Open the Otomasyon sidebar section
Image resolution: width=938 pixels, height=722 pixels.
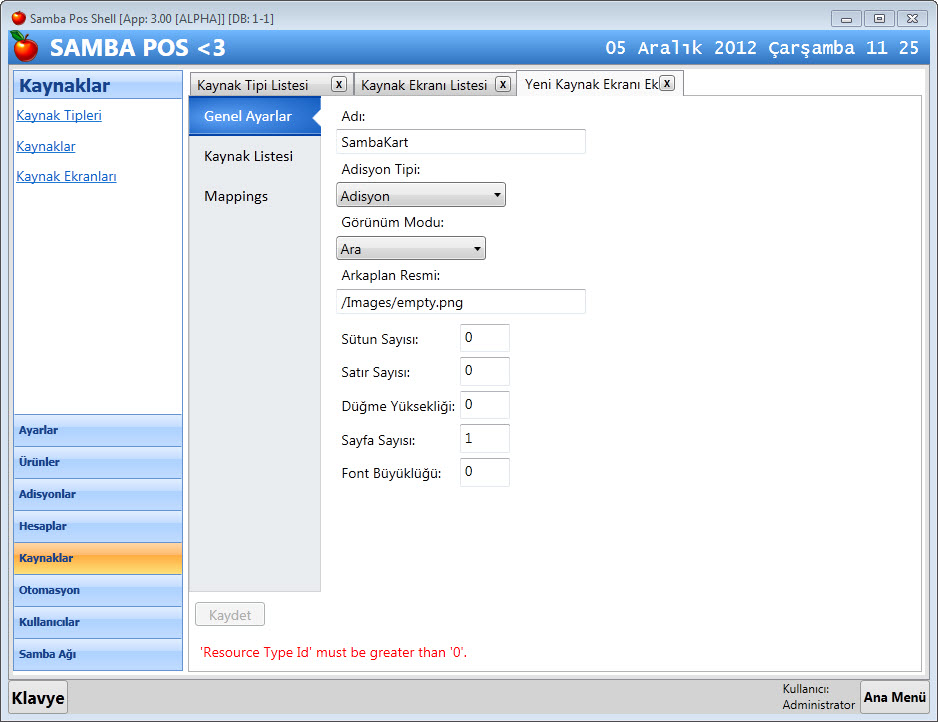coord(98,590)
